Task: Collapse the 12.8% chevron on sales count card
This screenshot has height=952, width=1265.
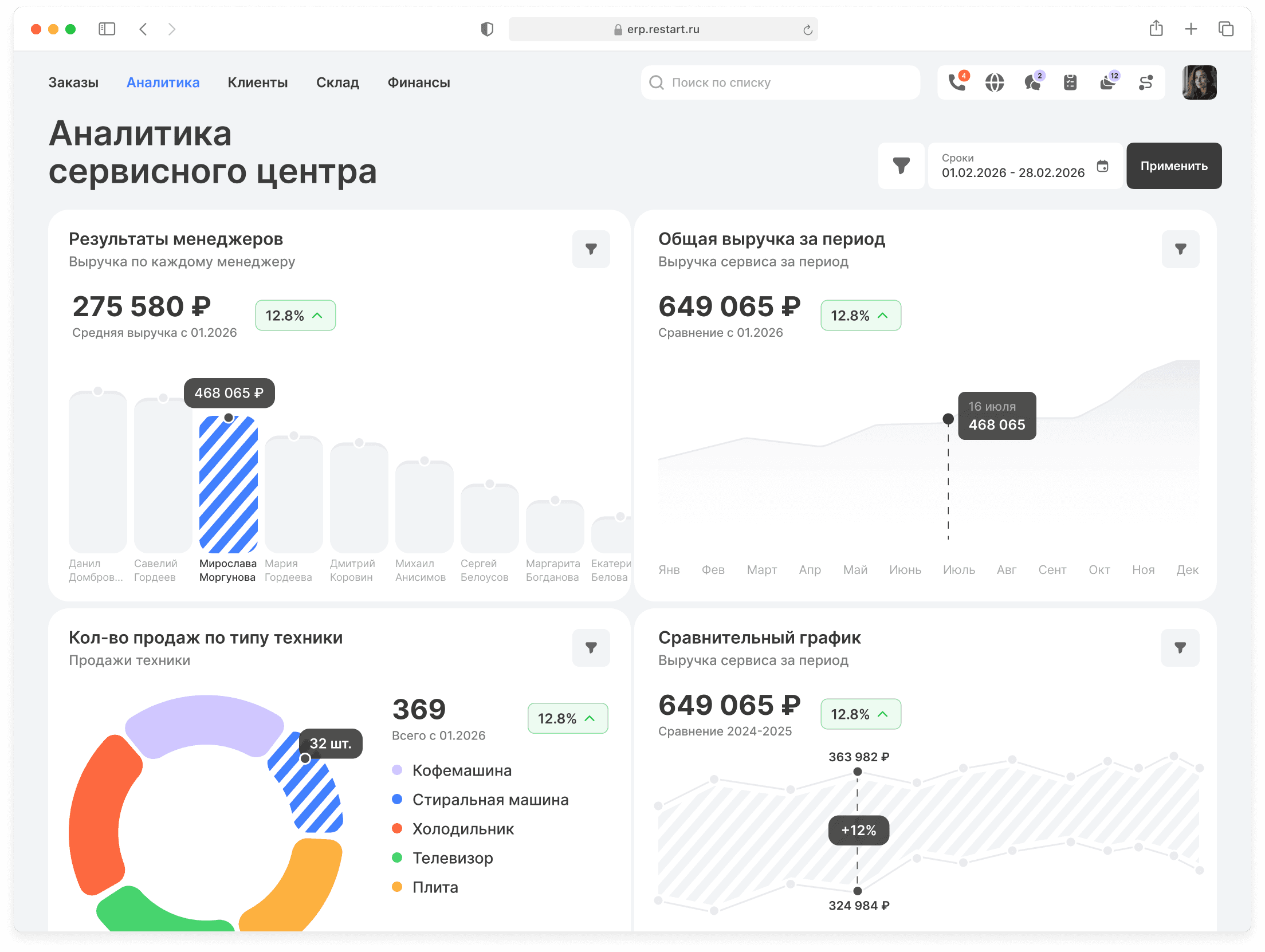Action: [567, 718]
